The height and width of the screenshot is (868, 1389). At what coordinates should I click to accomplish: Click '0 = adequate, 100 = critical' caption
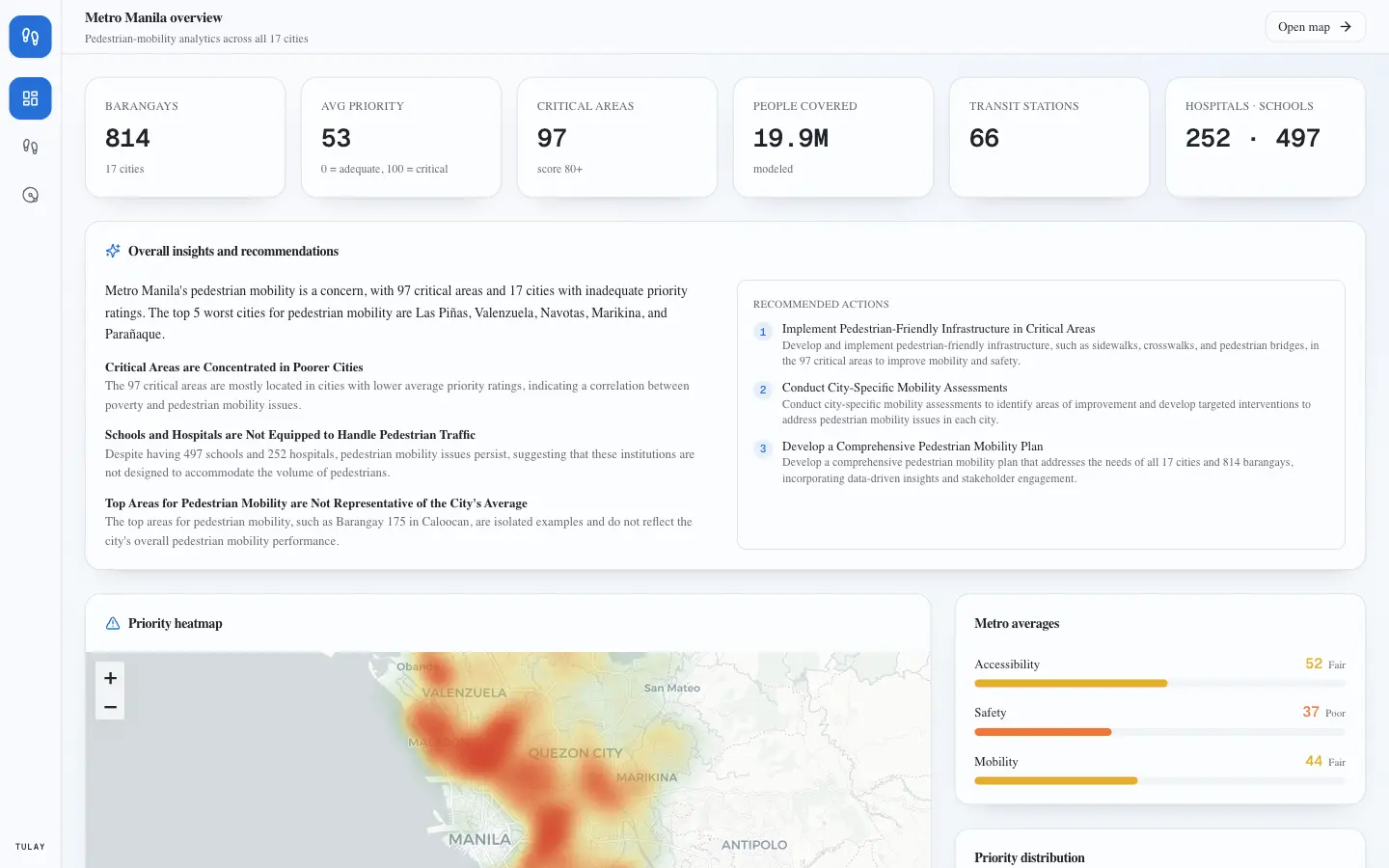(384, 169)
